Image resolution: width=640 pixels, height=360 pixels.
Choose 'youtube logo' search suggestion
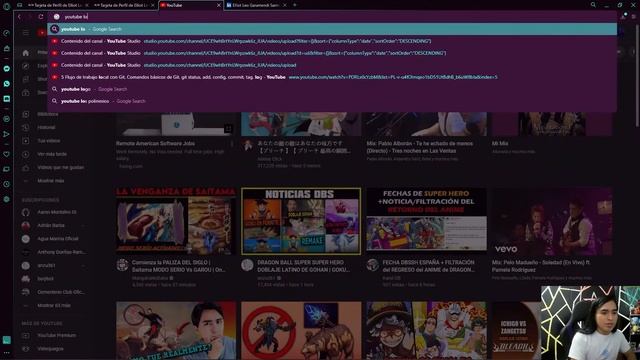tap(331, 89)
